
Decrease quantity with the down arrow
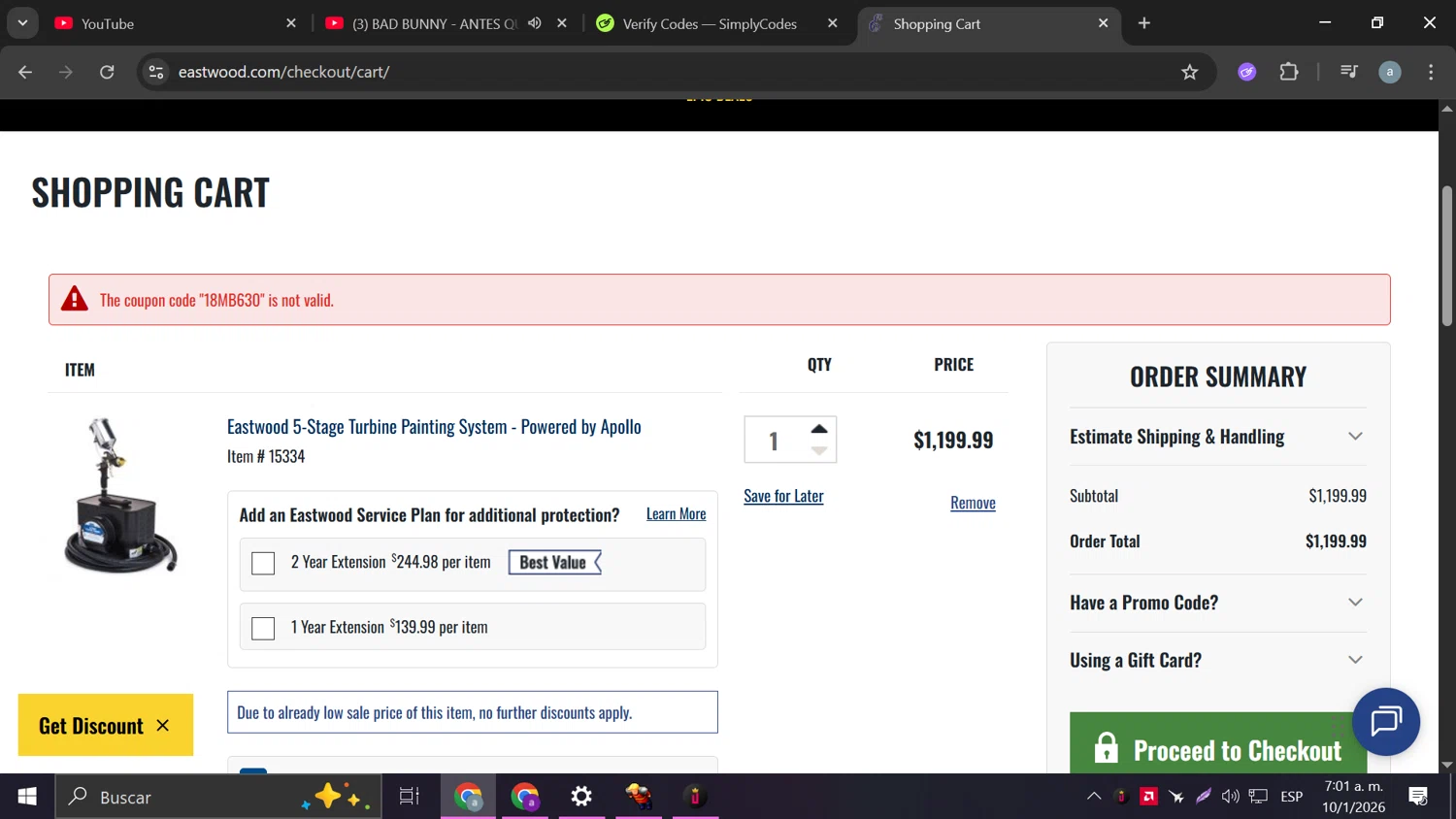tap(819, 451)
